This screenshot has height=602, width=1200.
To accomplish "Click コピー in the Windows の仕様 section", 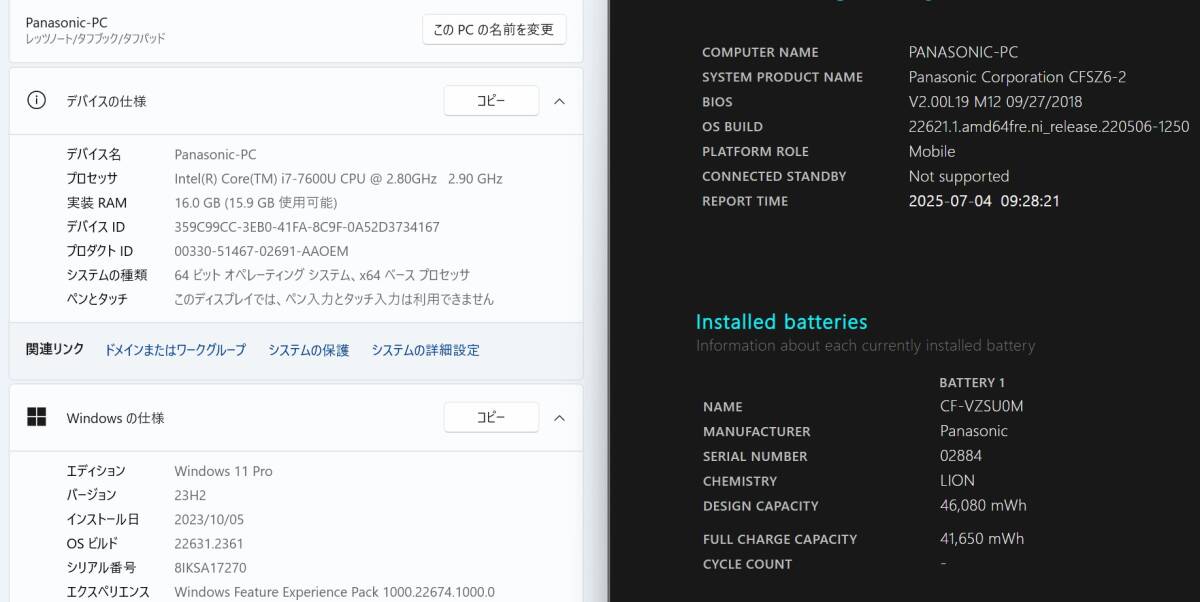I will point(491,417).
